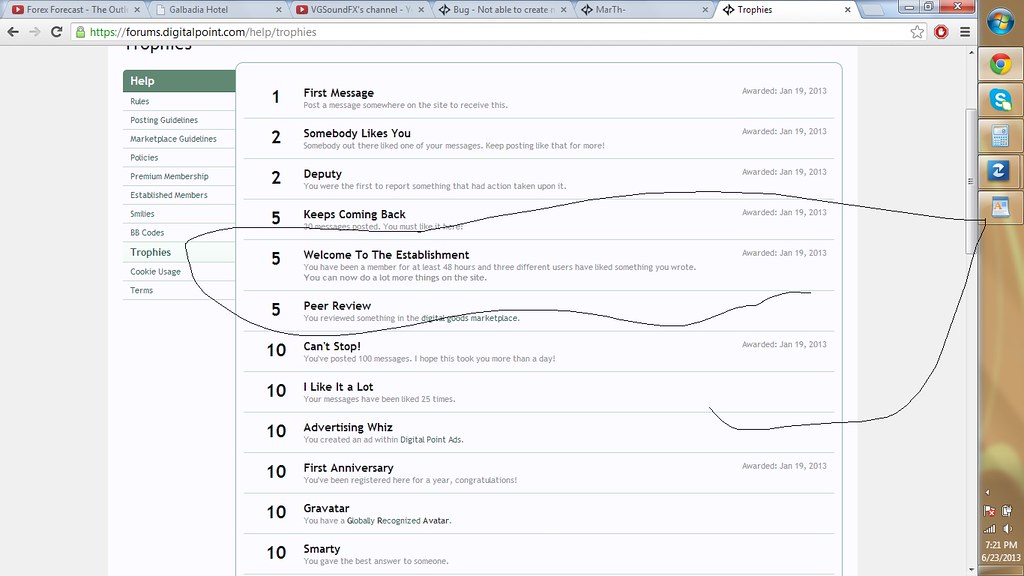This screenshot has width=1024, height=576.
Task: Show hidden tray icons arrow
Action: [x=987, y=492]
